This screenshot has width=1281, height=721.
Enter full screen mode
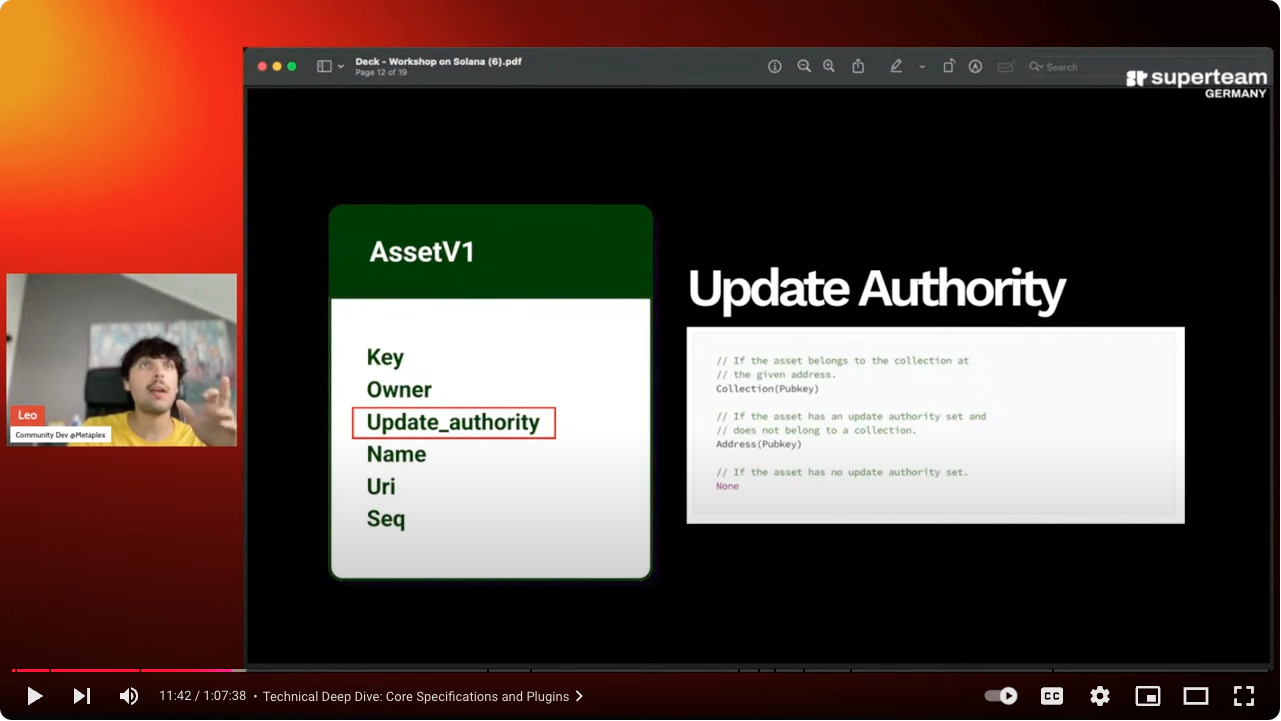1243,696
